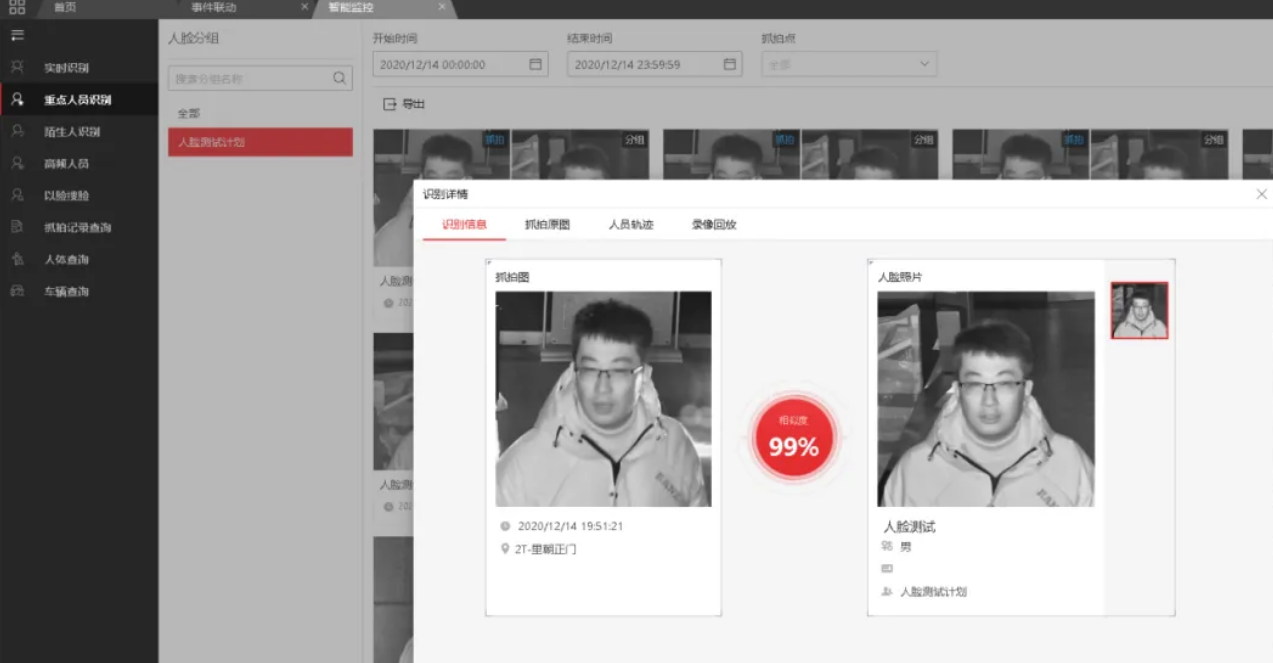Click the 导出 export button
The width and height of the screenshot is (1273, 663).
(404, 104)
